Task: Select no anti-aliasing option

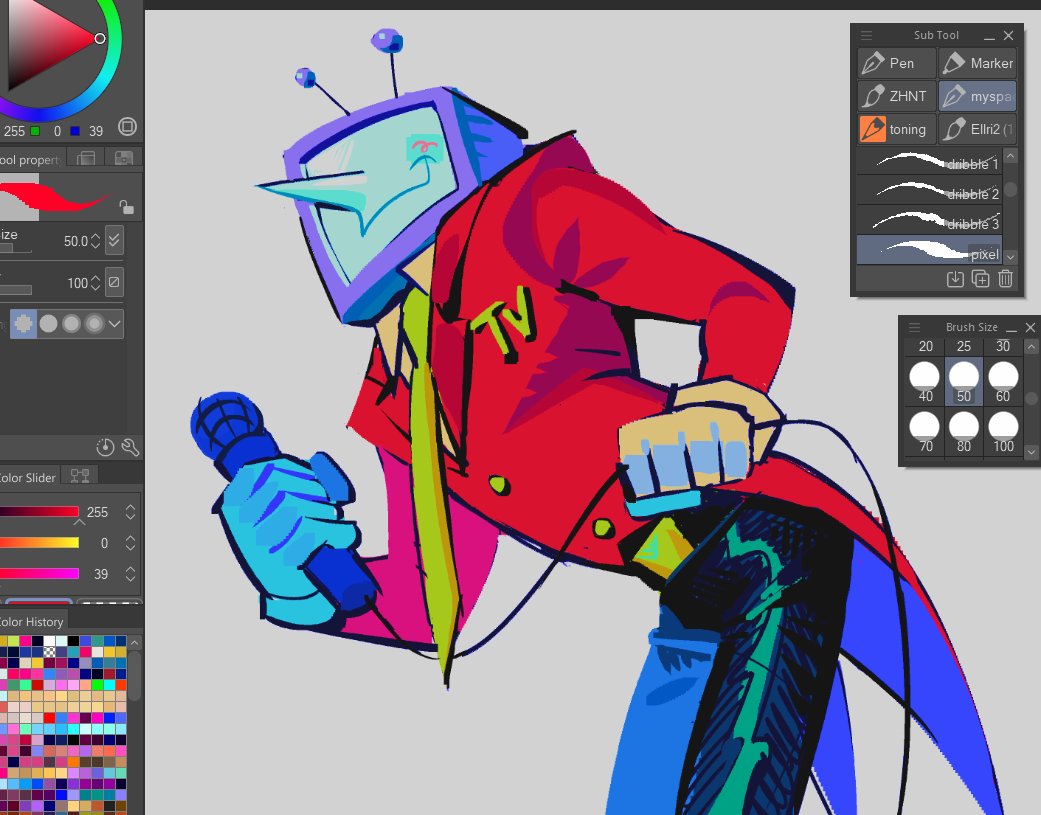Action: 23,324
